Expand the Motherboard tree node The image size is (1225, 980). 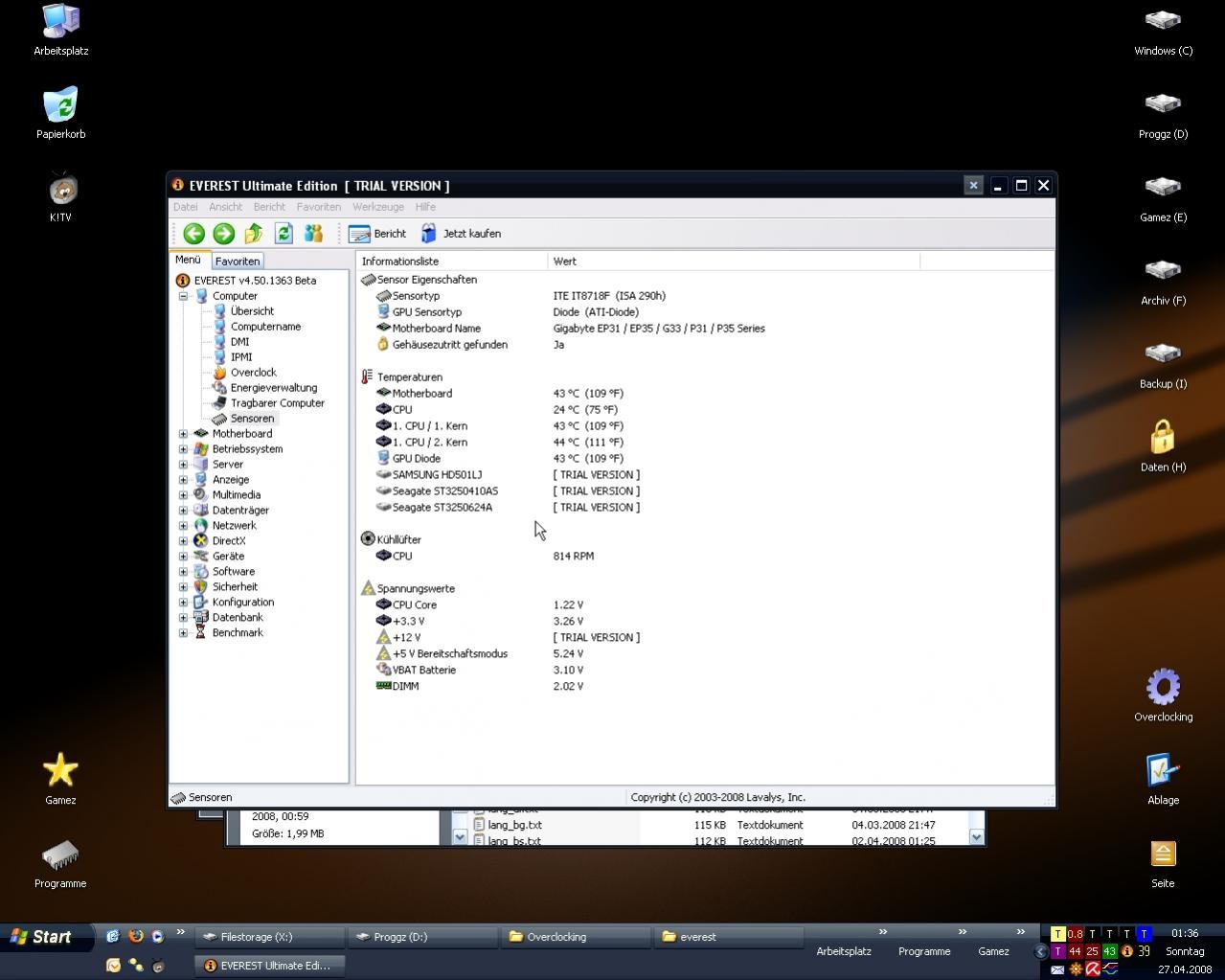tap(183, 434)
